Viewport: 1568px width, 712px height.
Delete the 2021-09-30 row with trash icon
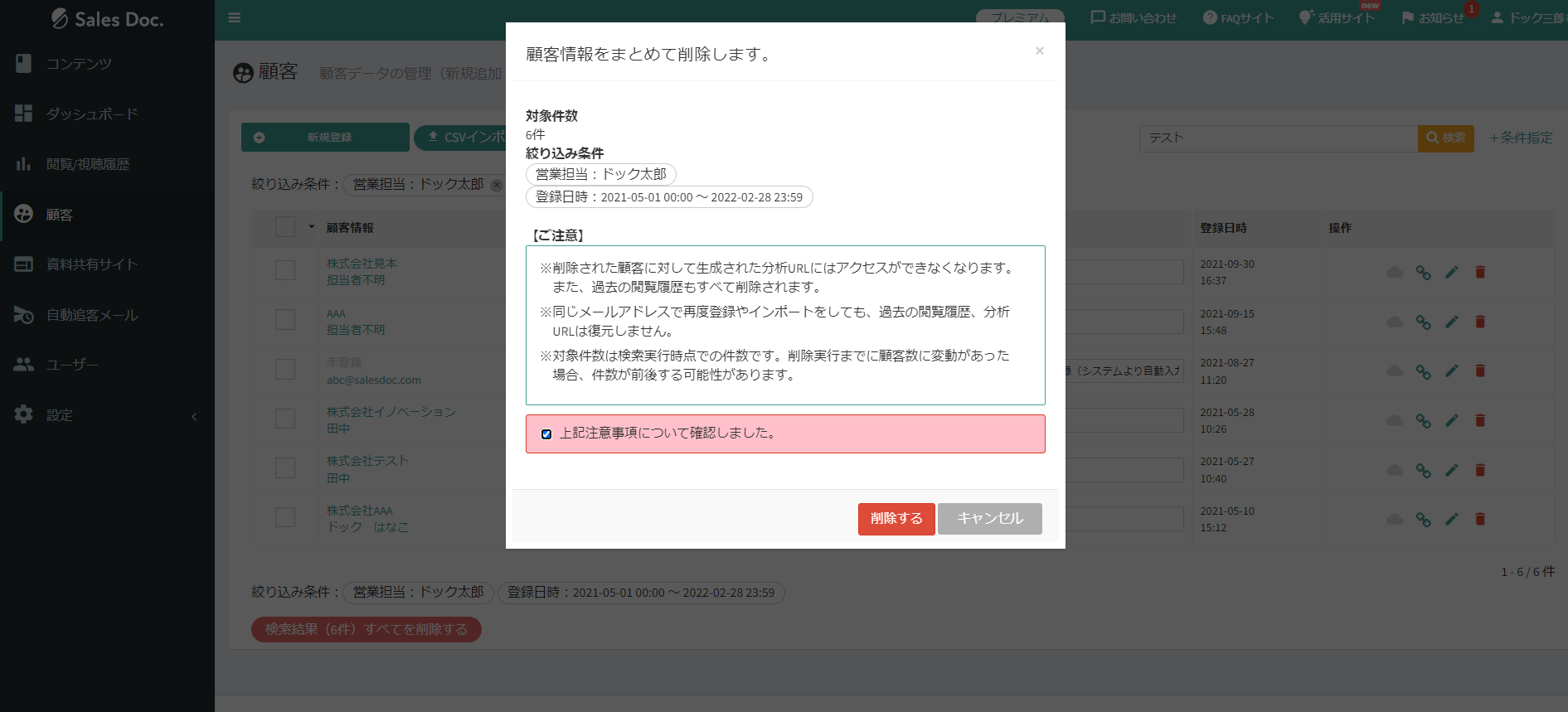[1480, 272]
